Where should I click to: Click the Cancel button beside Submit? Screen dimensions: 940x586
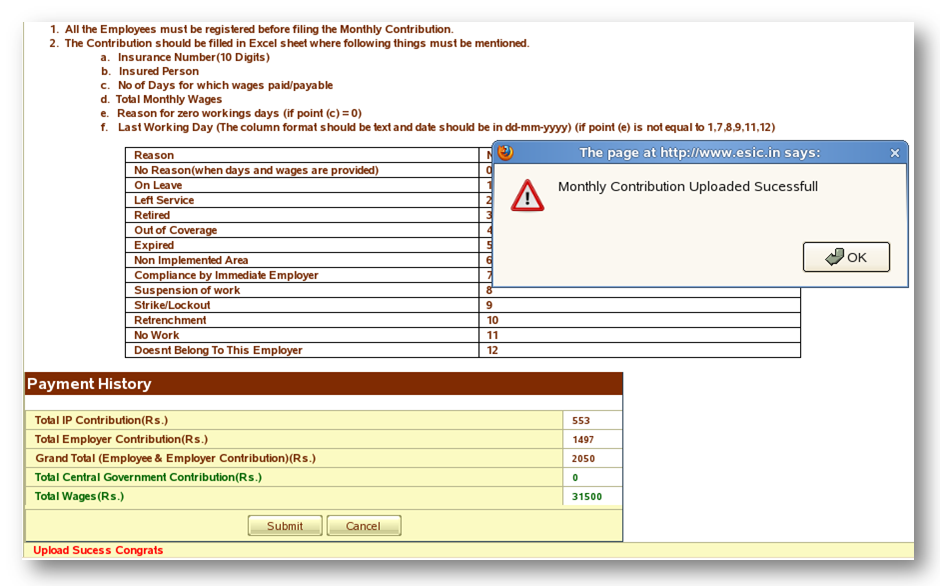point(363,525)
